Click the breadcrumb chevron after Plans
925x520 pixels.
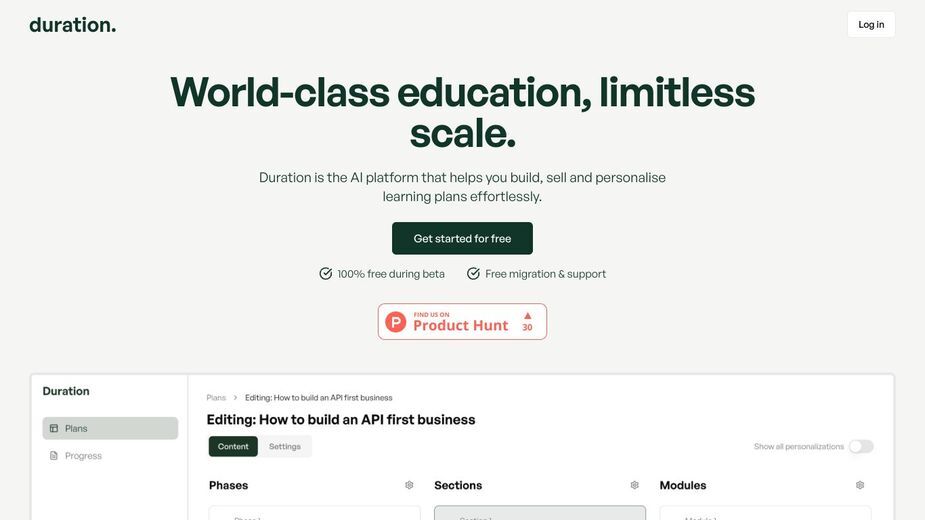coord(235,398)
